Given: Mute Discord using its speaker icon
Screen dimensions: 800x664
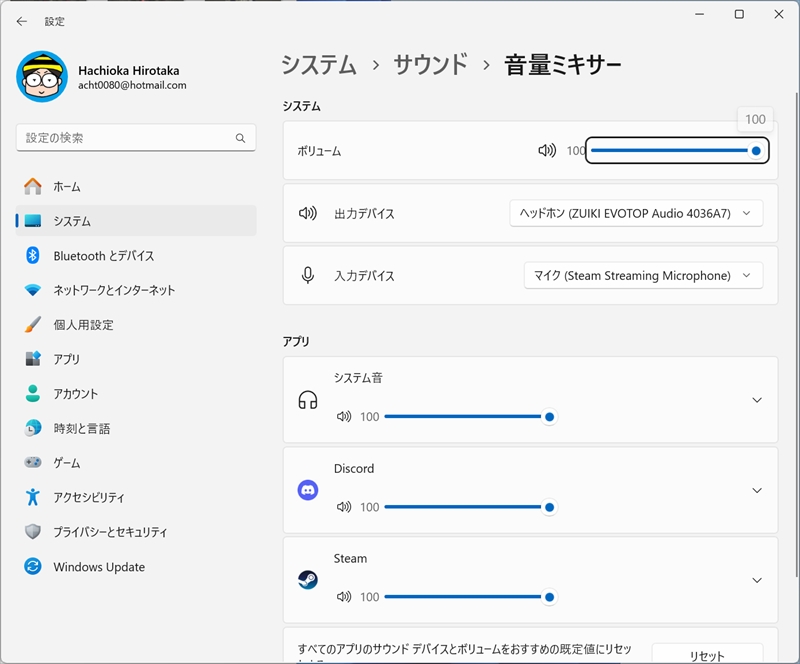Looking at the screenshot, I should click(344, 507).
